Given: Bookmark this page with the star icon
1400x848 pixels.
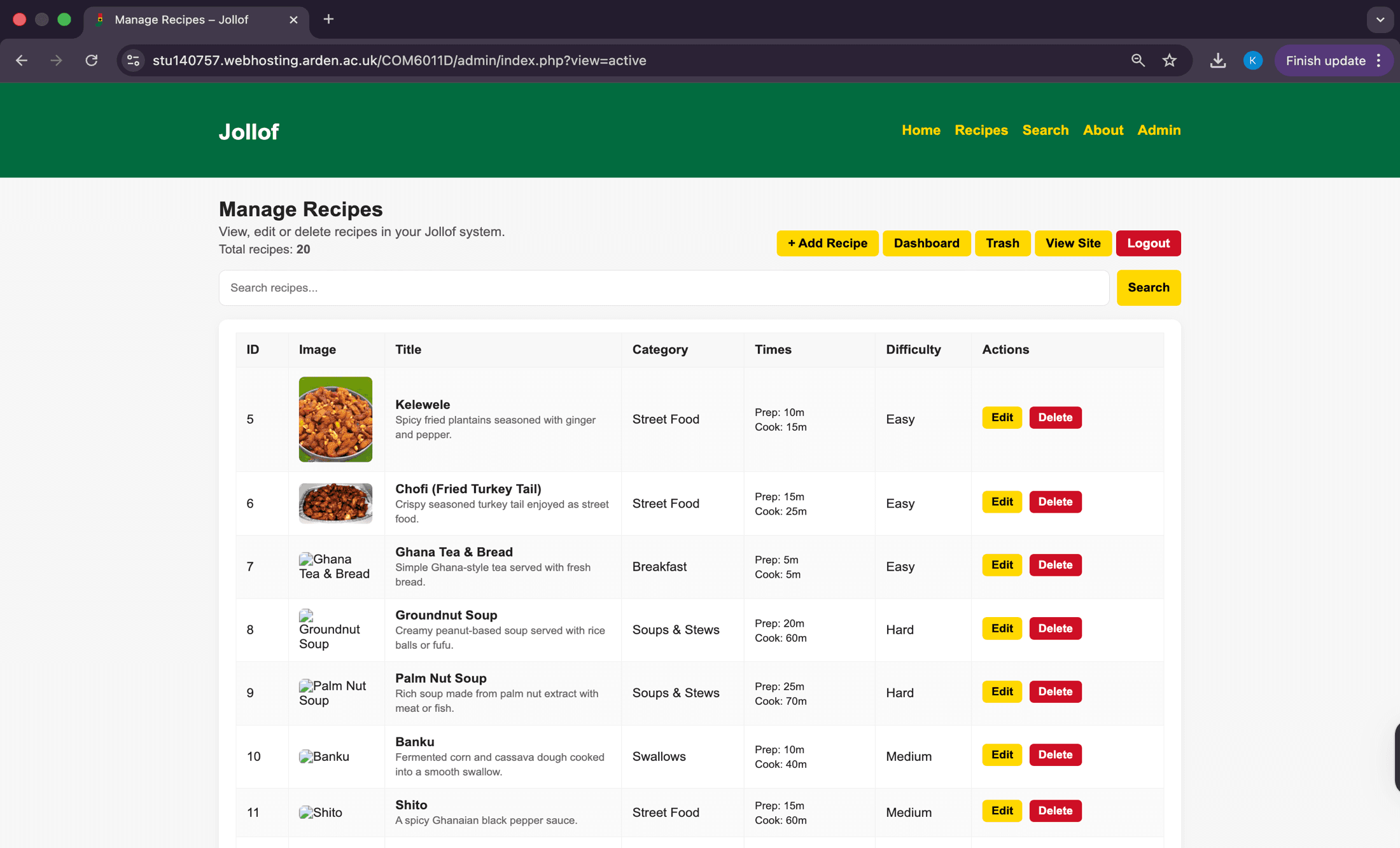Looking at the screenshot, I should [1170, 60].
